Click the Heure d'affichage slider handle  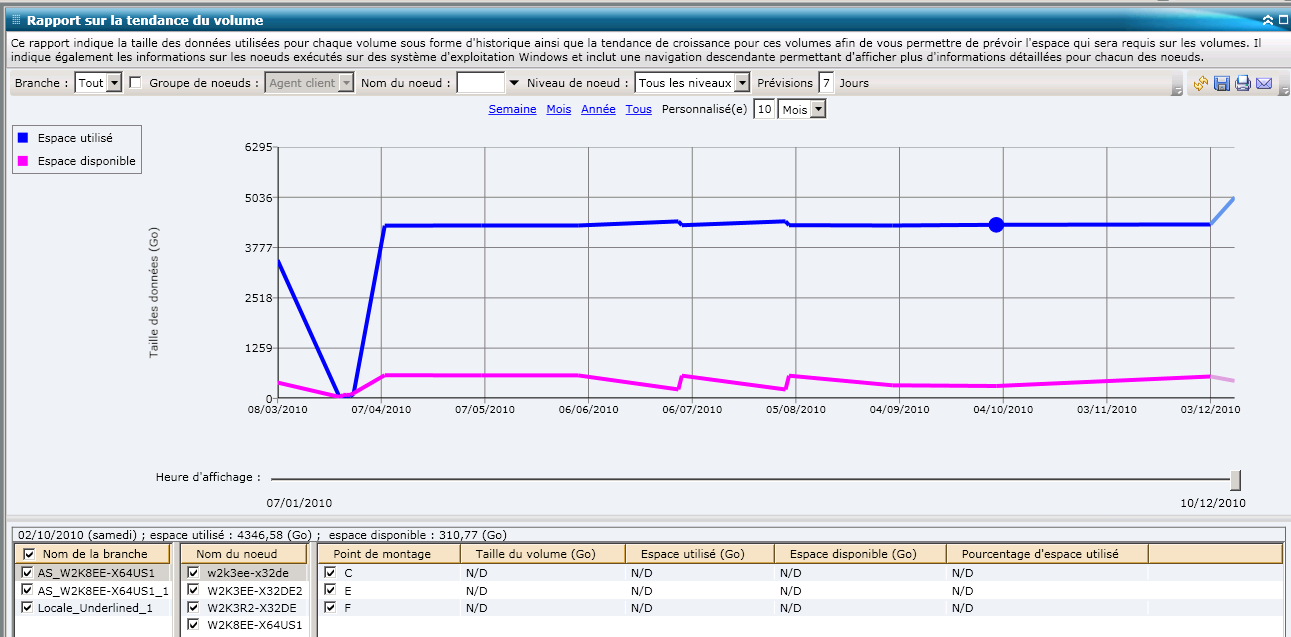1236,479
